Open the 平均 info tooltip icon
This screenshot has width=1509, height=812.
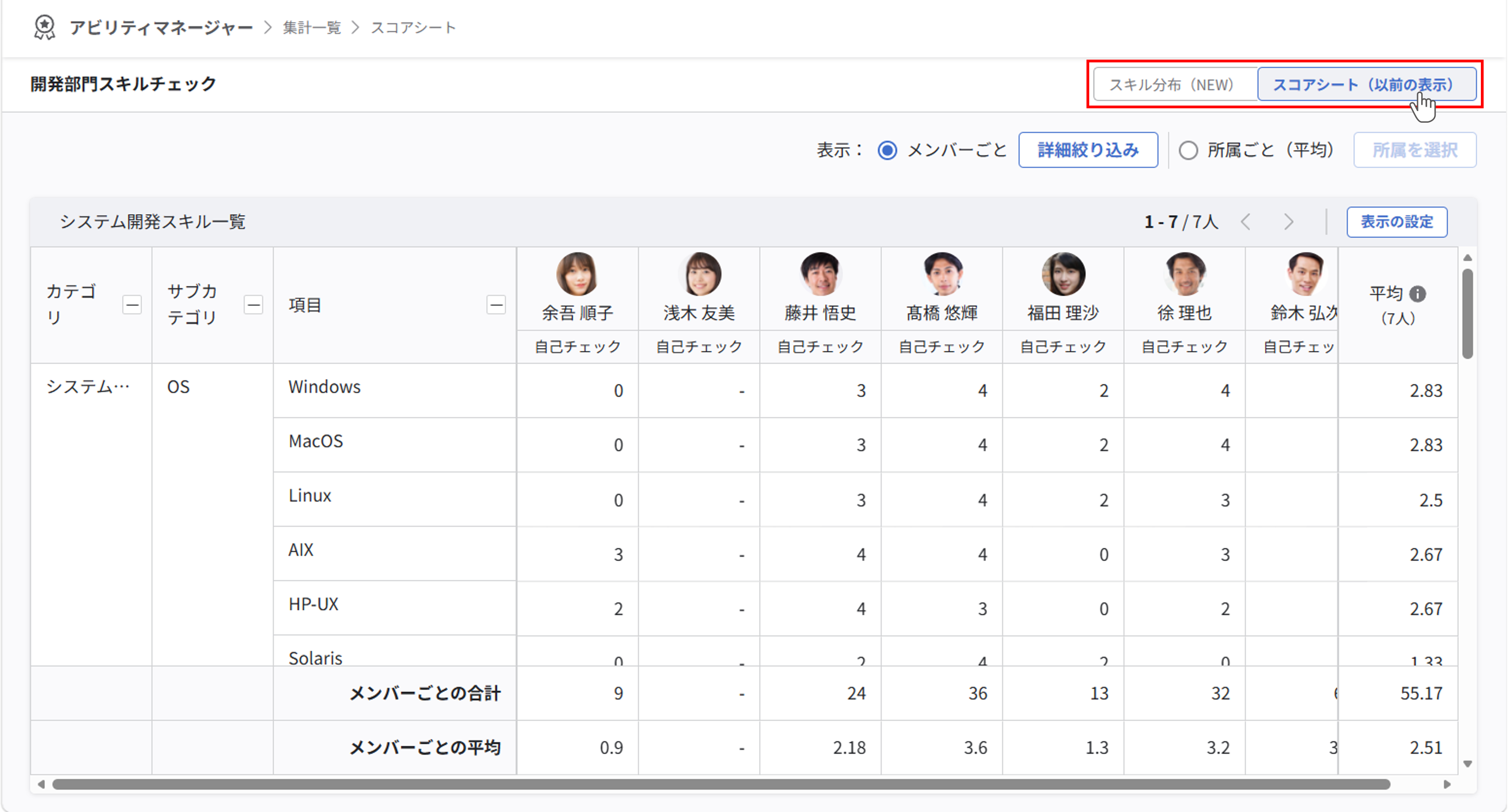[x=1418, y=294]
